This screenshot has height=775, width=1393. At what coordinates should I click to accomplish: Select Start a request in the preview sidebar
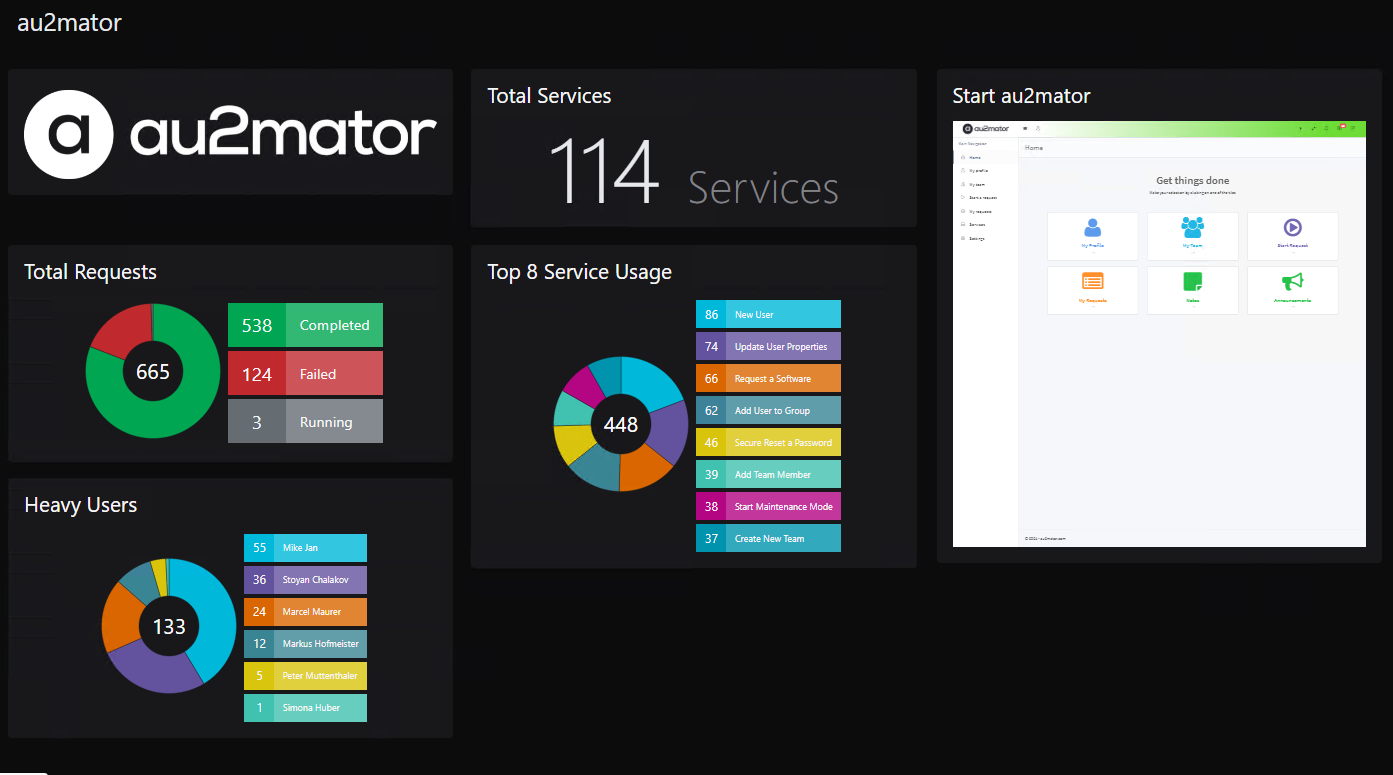pyautogui.click(x=985, y=198)
